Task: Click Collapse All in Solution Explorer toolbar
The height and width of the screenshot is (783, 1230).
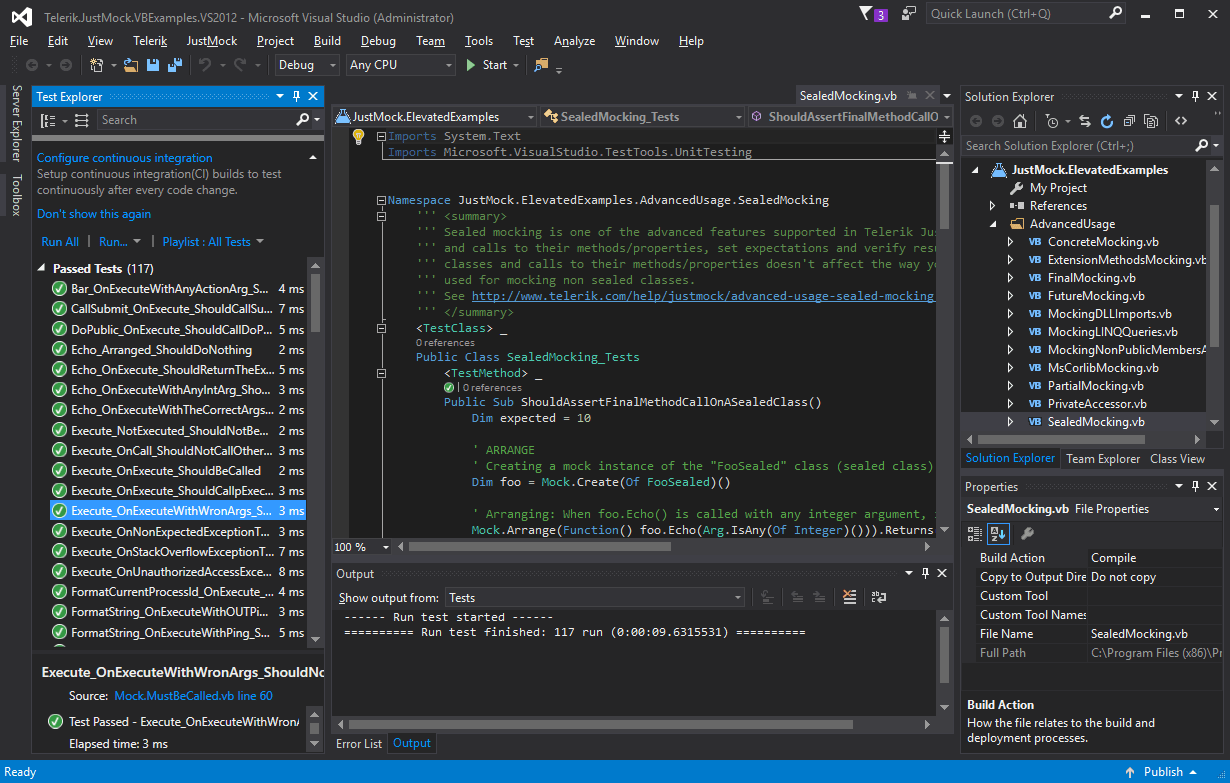Action: [x=1129, y=121]
